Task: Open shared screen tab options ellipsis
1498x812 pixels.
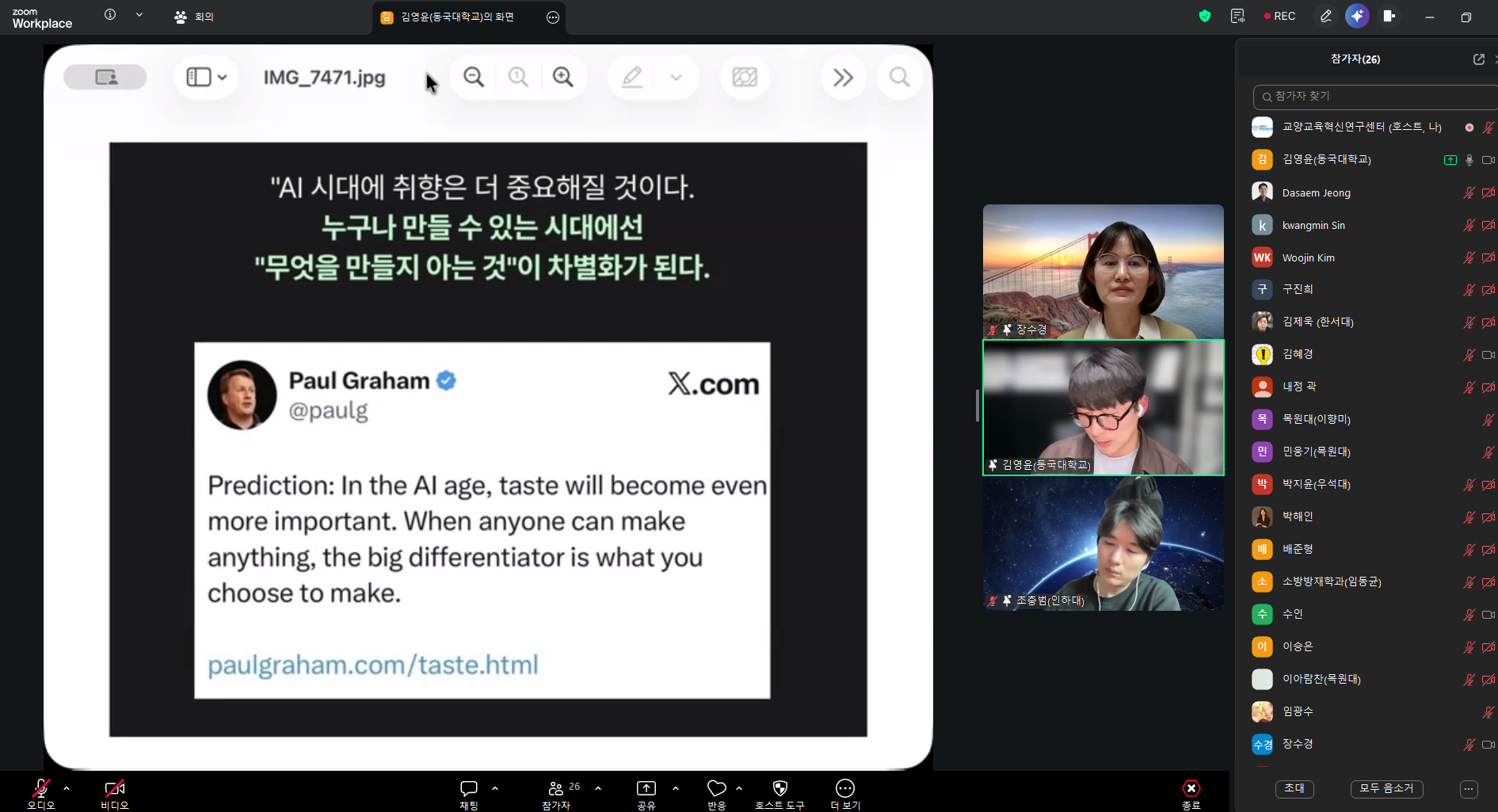Action: coord(553,17)
